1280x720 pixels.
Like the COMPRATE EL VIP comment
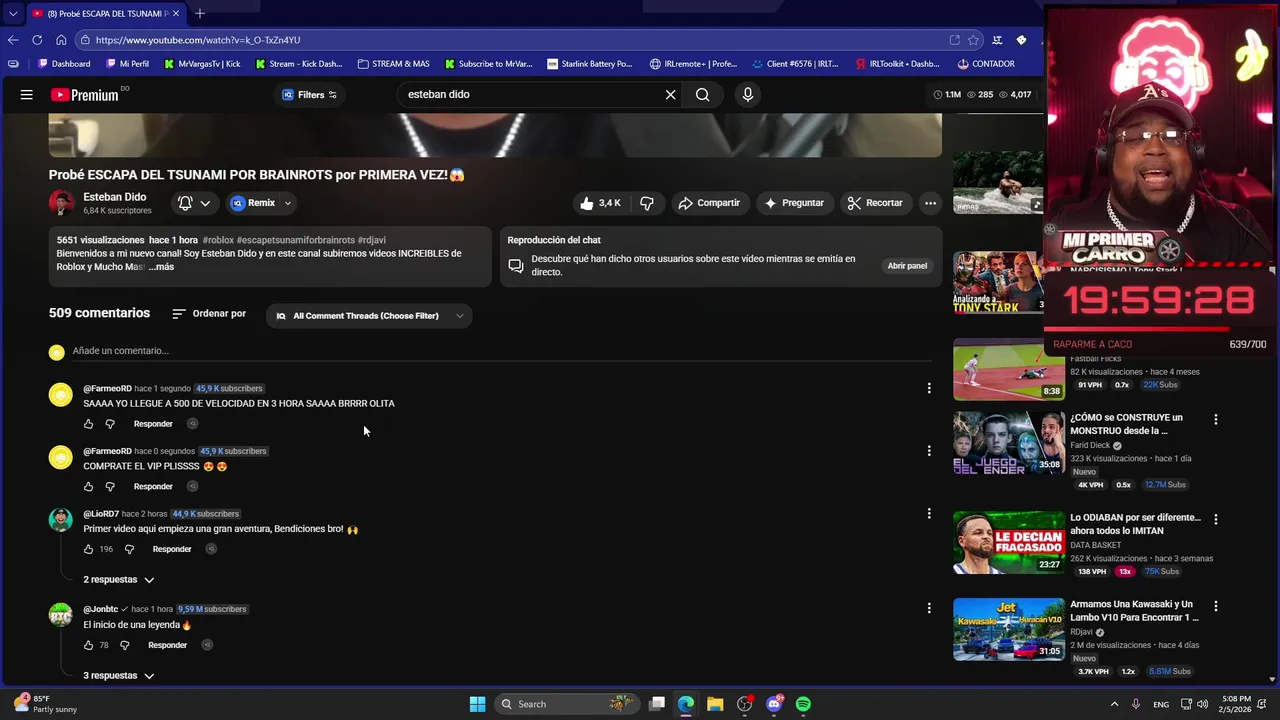[x=88, y=487]
